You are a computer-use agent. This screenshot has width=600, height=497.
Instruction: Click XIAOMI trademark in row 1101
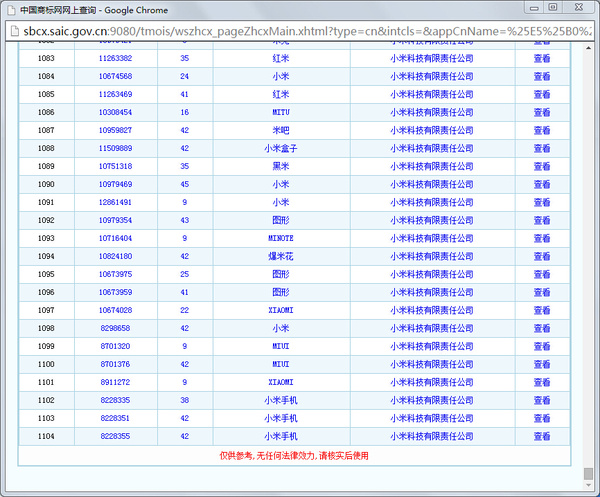click(x=281, y=382)
